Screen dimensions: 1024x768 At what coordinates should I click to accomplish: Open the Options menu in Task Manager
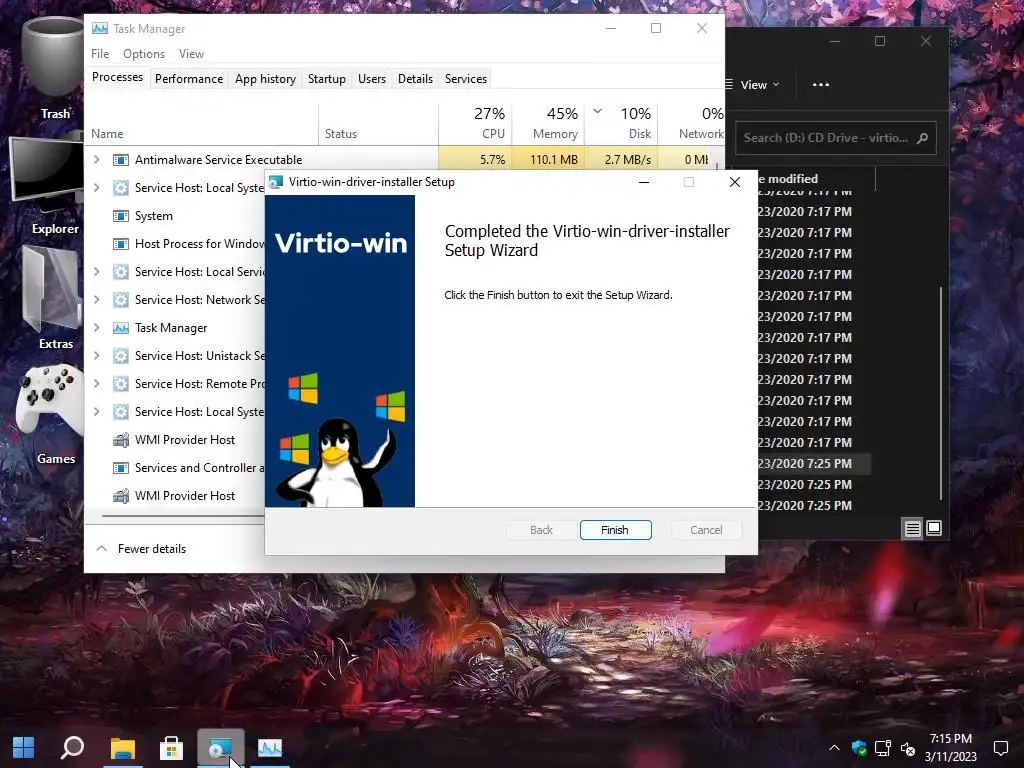click(x=144, y=54)
